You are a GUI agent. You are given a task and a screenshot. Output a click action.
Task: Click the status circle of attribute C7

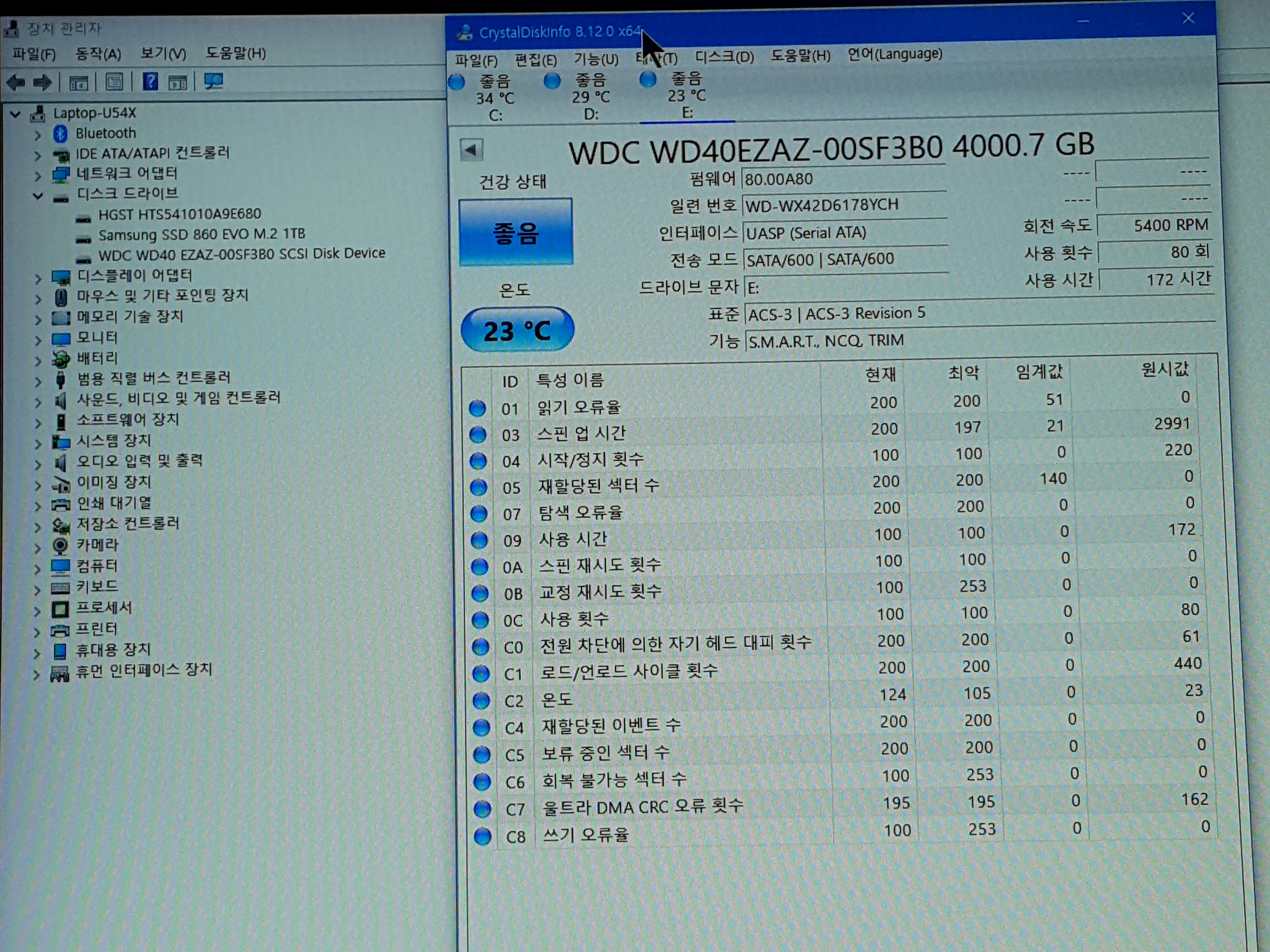click(x=482, y=809)
